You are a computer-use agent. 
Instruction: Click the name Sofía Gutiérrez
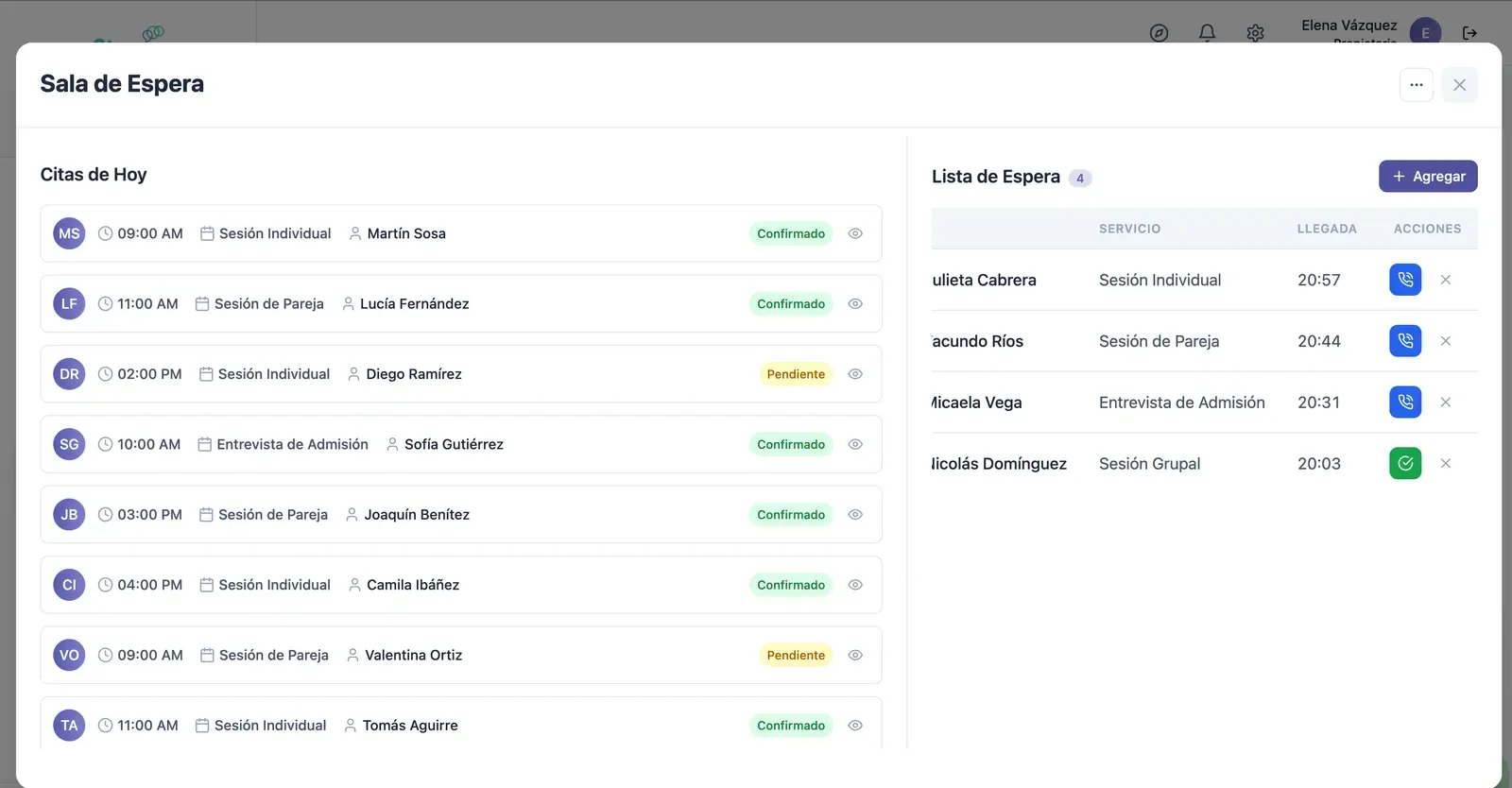click(454, 444)
